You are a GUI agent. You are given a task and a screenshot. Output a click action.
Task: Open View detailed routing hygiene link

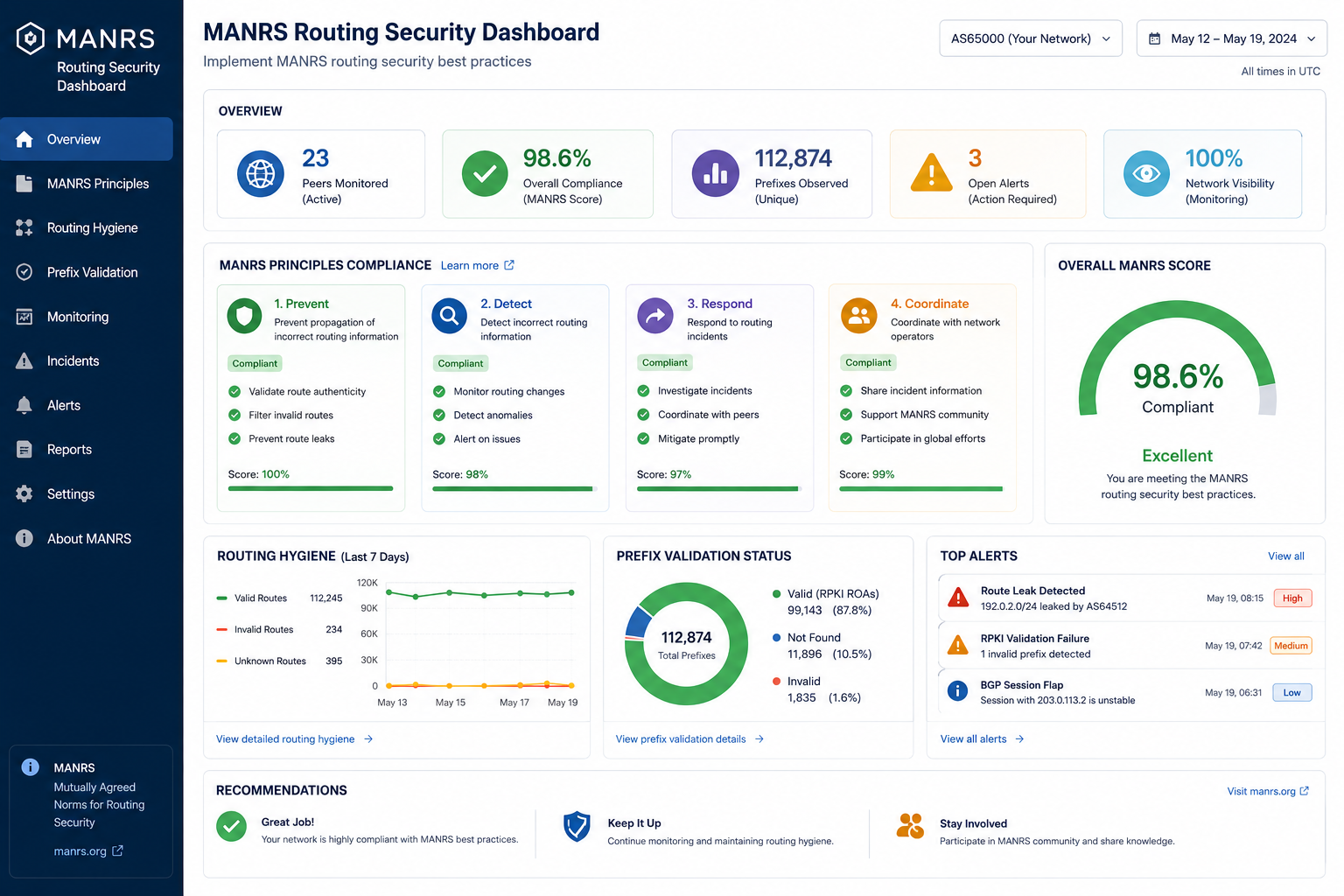coord(295,739)
